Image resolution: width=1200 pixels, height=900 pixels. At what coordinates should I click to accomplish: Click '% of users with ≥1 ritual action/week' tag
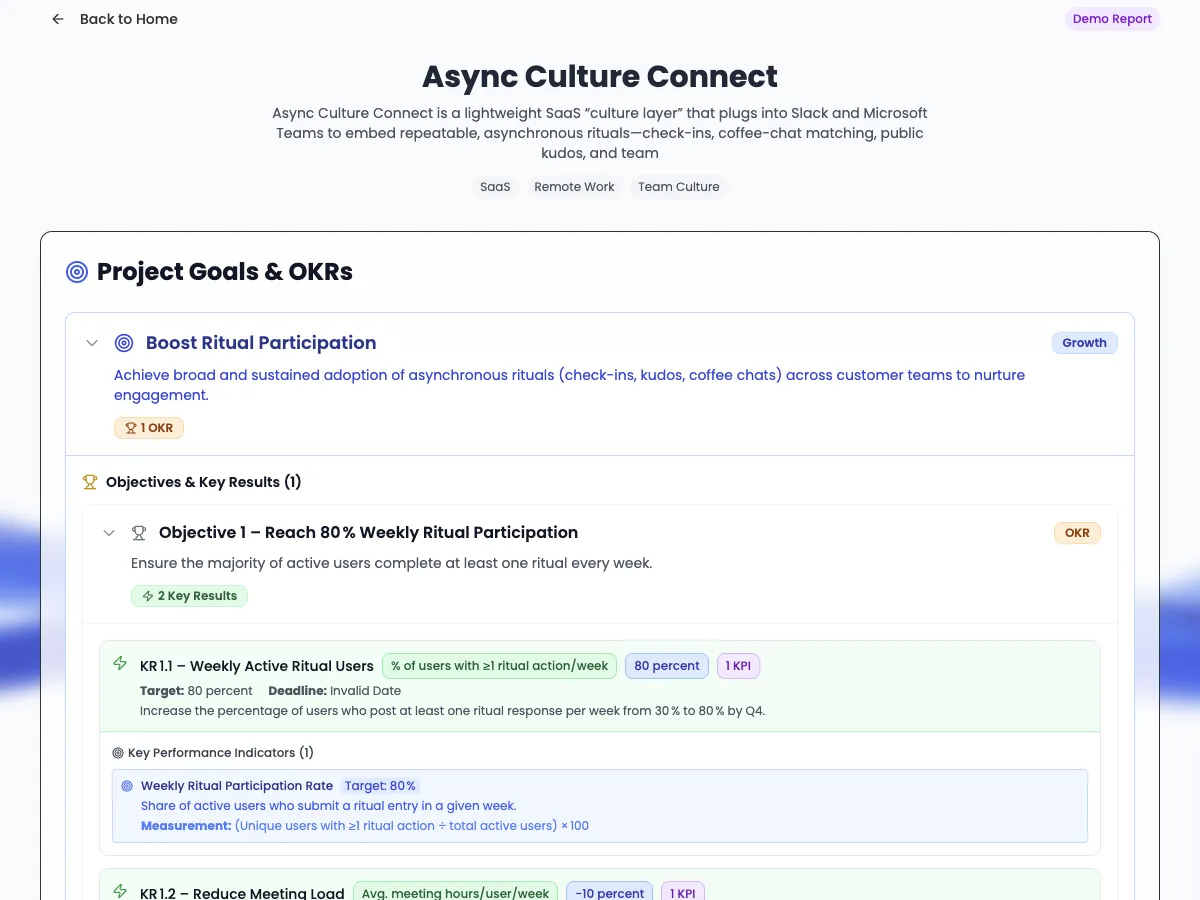tap(499, 666)
